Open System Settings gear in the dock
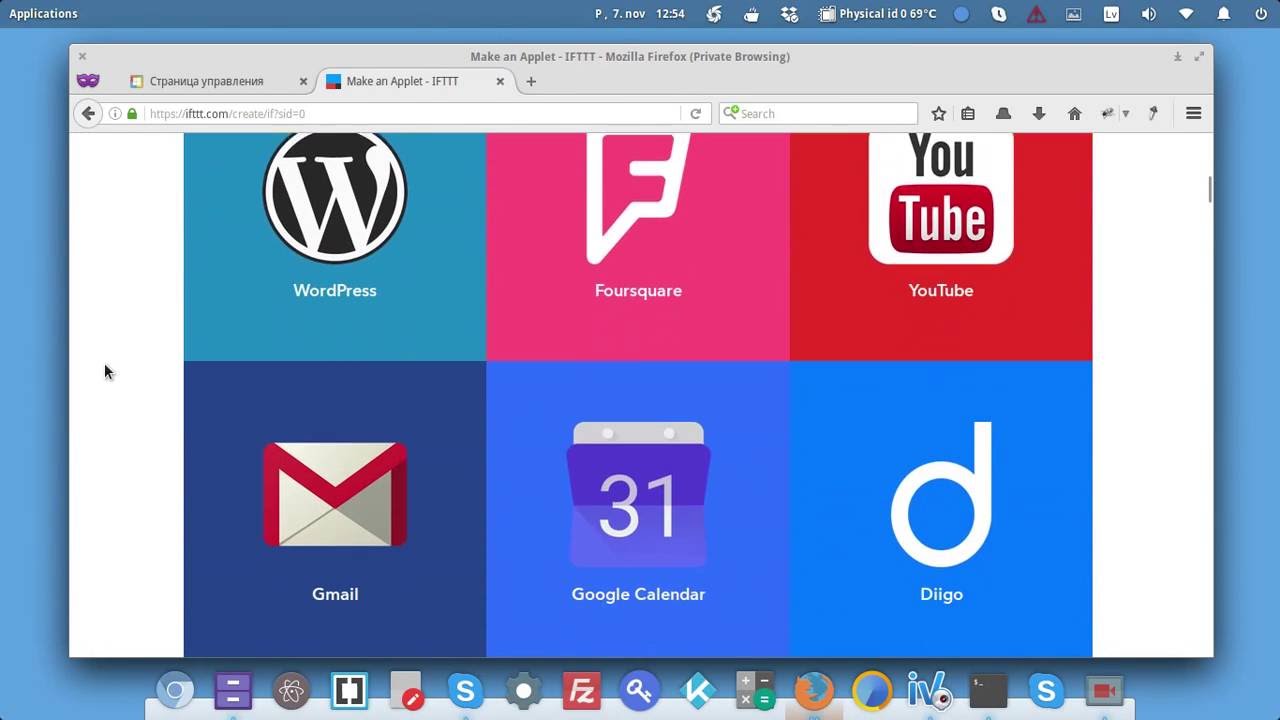1280x720 pixels. 523,691
